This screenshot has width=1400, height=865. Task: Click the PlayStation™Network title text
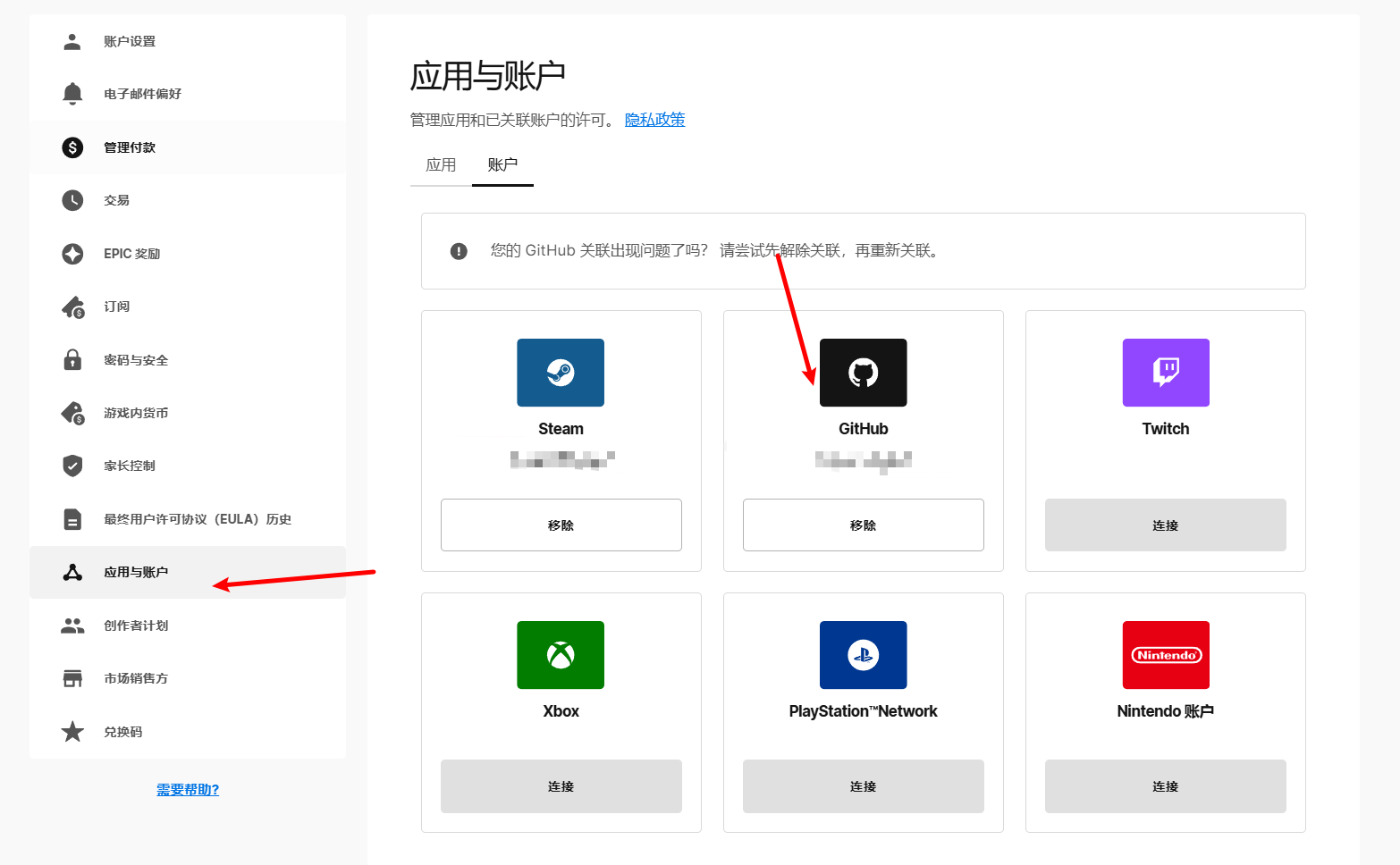[864, 711]
